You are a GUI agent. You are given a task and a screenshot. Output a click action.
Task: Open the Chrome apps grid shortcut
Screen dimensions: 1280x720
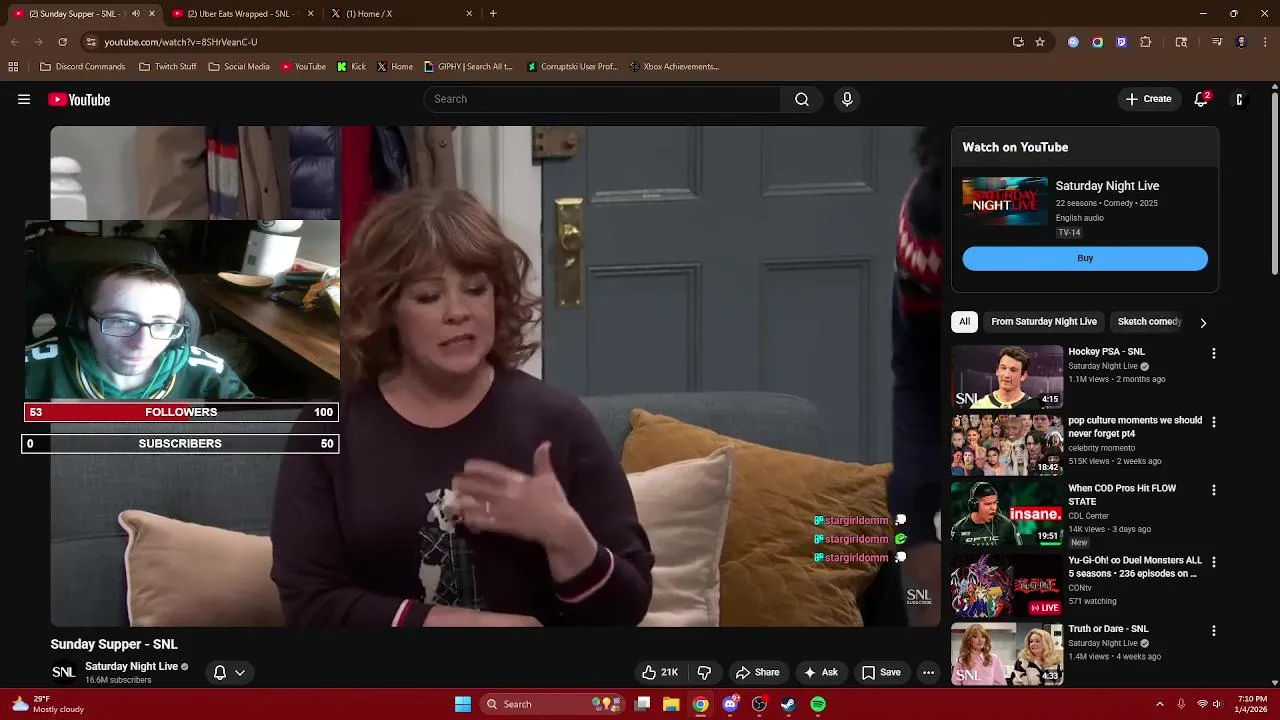click(x=13, y=67)
